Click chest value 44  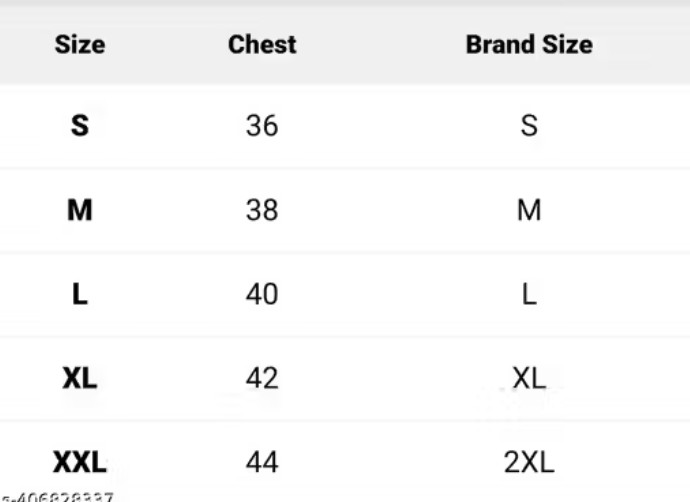pos(262,462)
